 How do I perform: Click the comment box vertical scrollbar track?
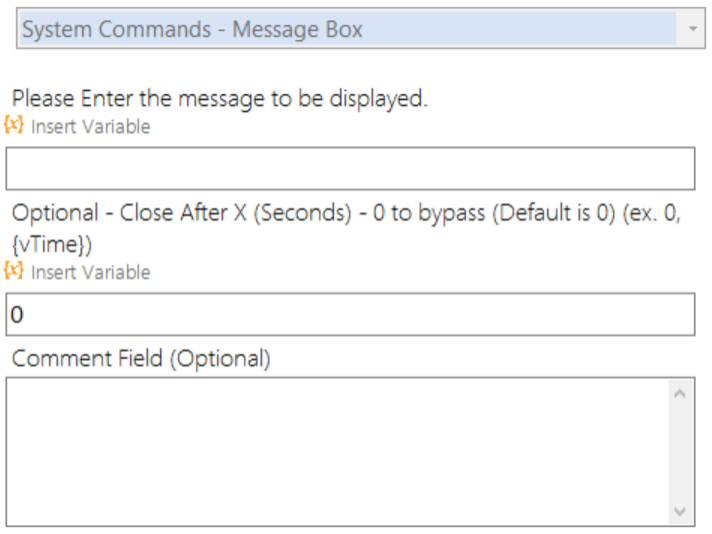point(680,452)
